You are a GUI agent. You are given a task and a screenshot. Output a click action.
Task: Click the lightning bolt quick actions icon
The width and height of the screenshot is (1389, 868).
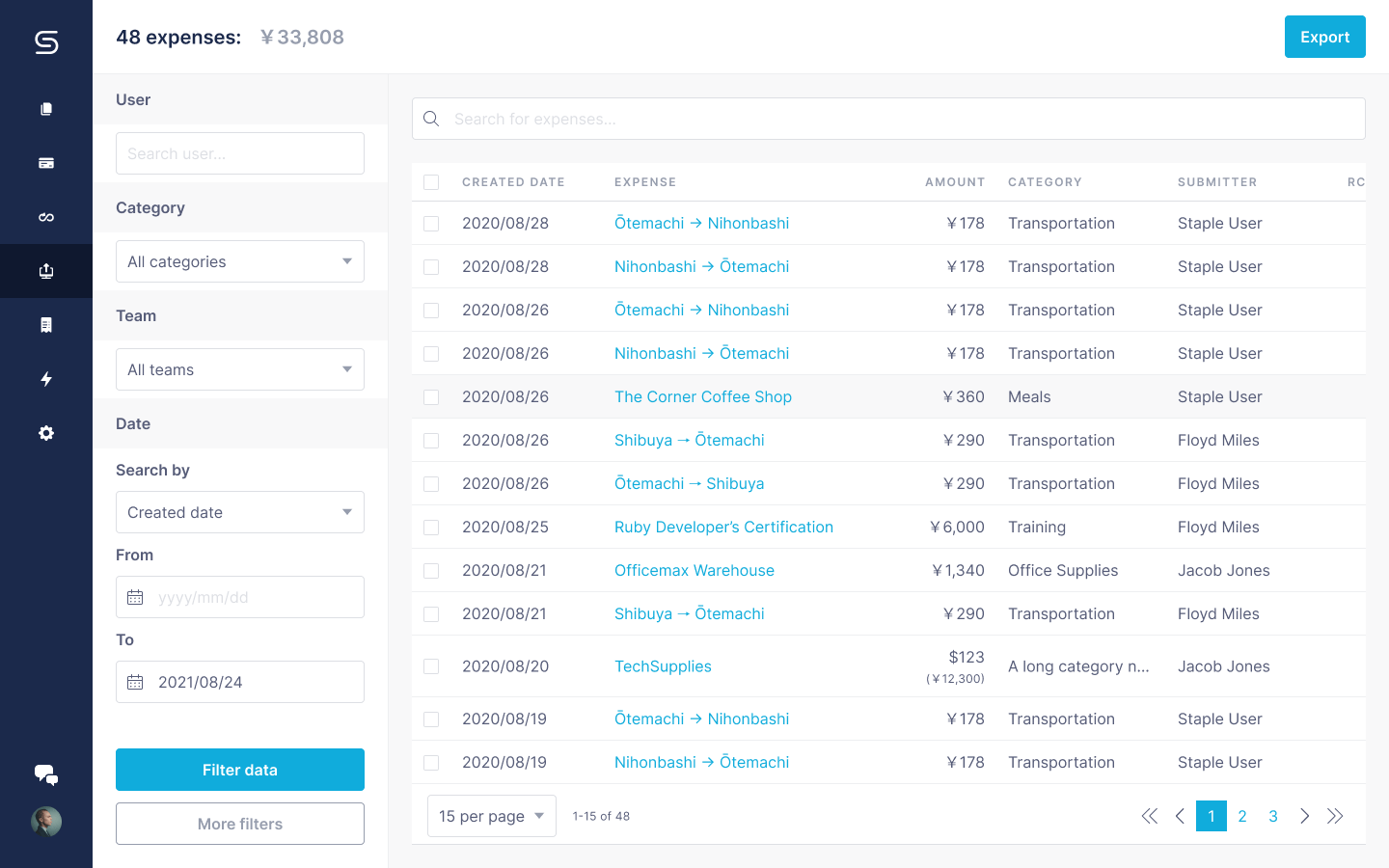click(45, 379)
